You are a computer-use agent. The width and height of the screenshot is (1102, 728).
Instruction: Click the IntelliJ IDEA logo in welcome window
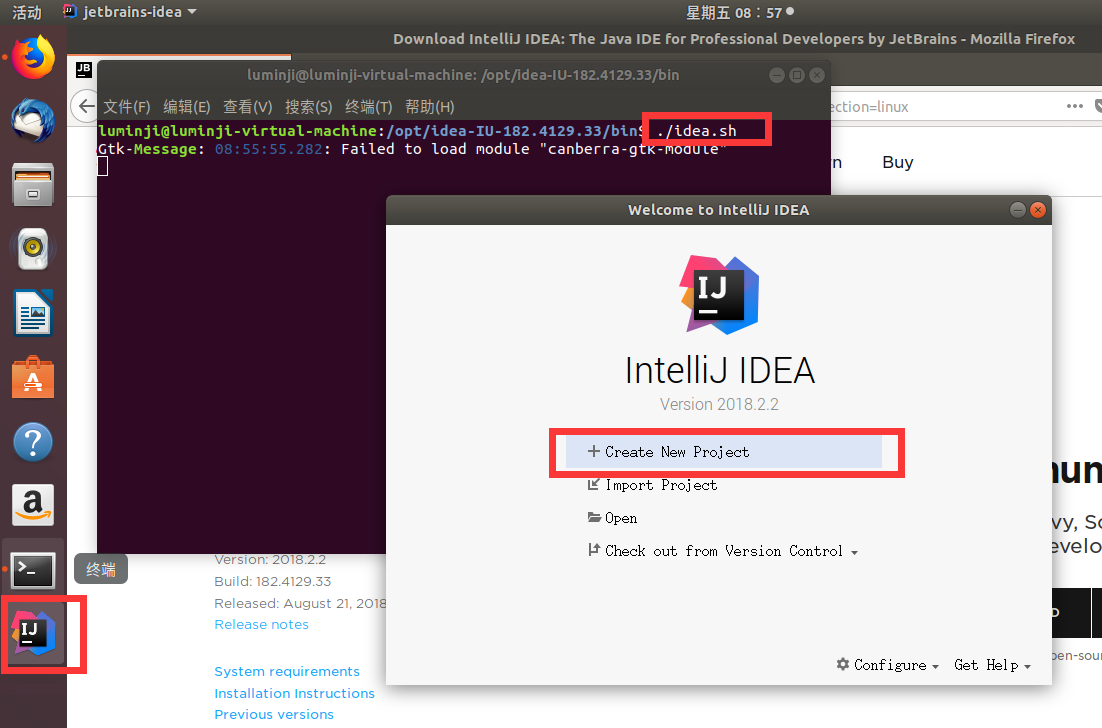pyautogui.click(x=719, y=294)
